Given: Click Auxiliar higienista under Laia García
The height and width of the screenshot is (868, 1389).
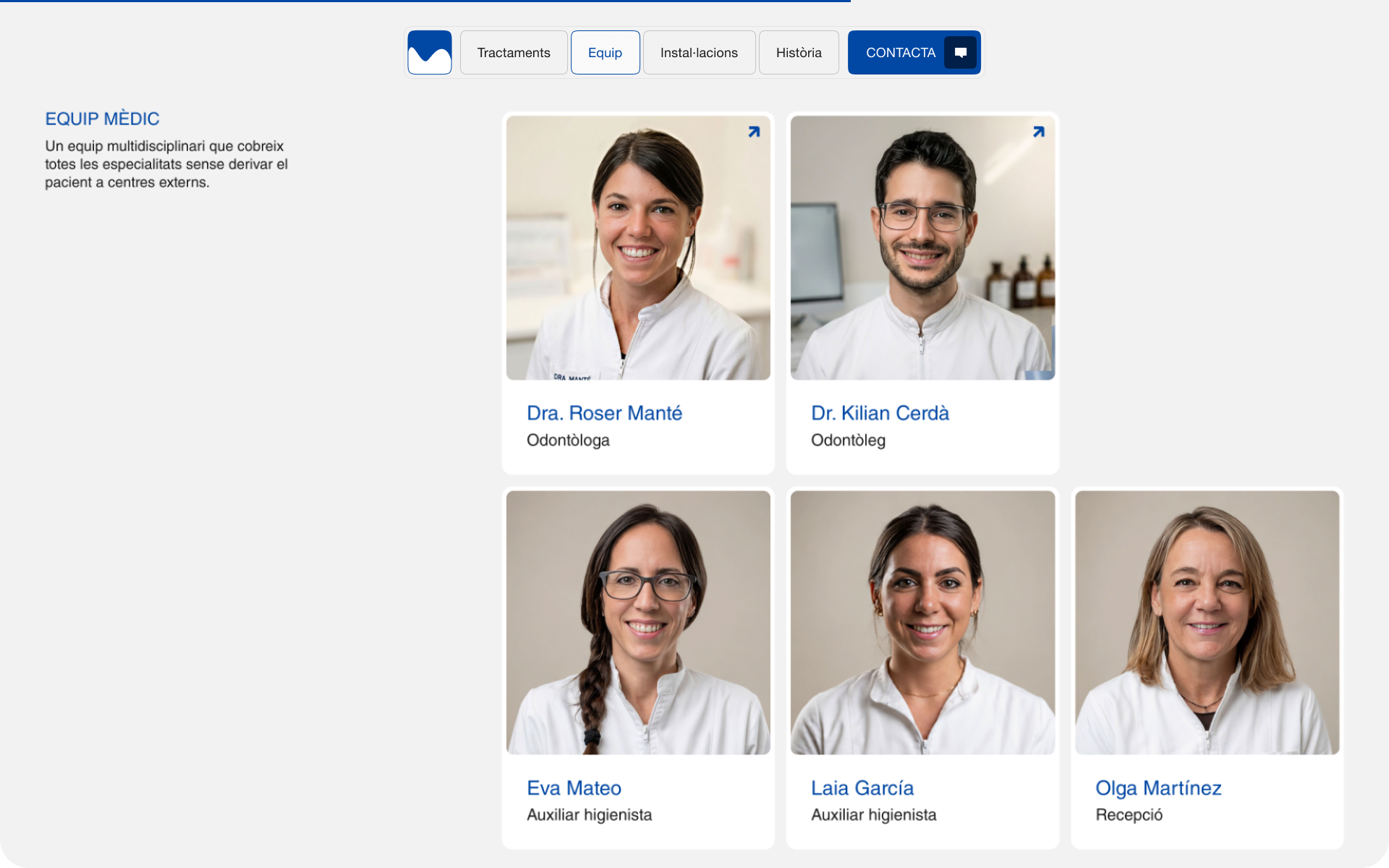Looking at the screenshot, I should pyautogui.click(x=873, y=814).
